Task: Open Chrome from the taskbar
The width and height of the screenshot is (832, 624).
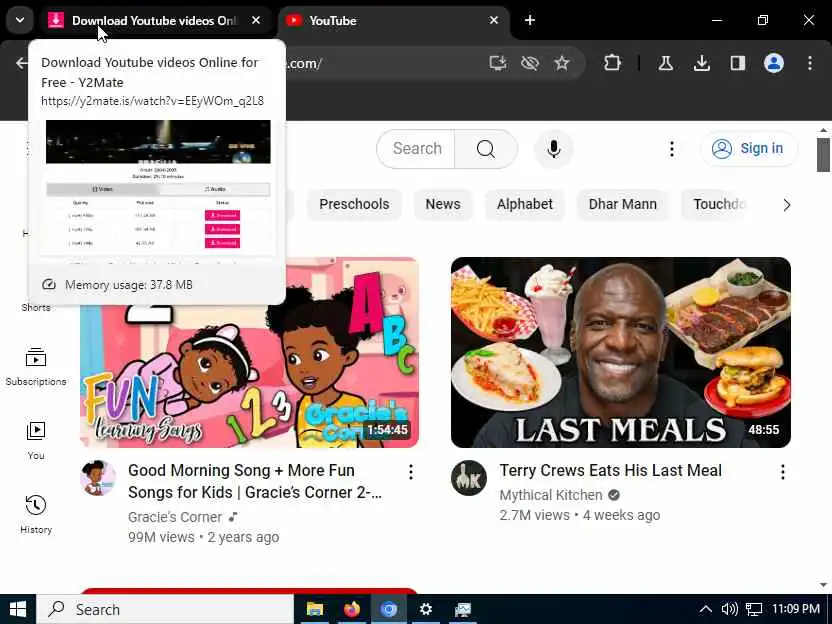Action: 388,609
